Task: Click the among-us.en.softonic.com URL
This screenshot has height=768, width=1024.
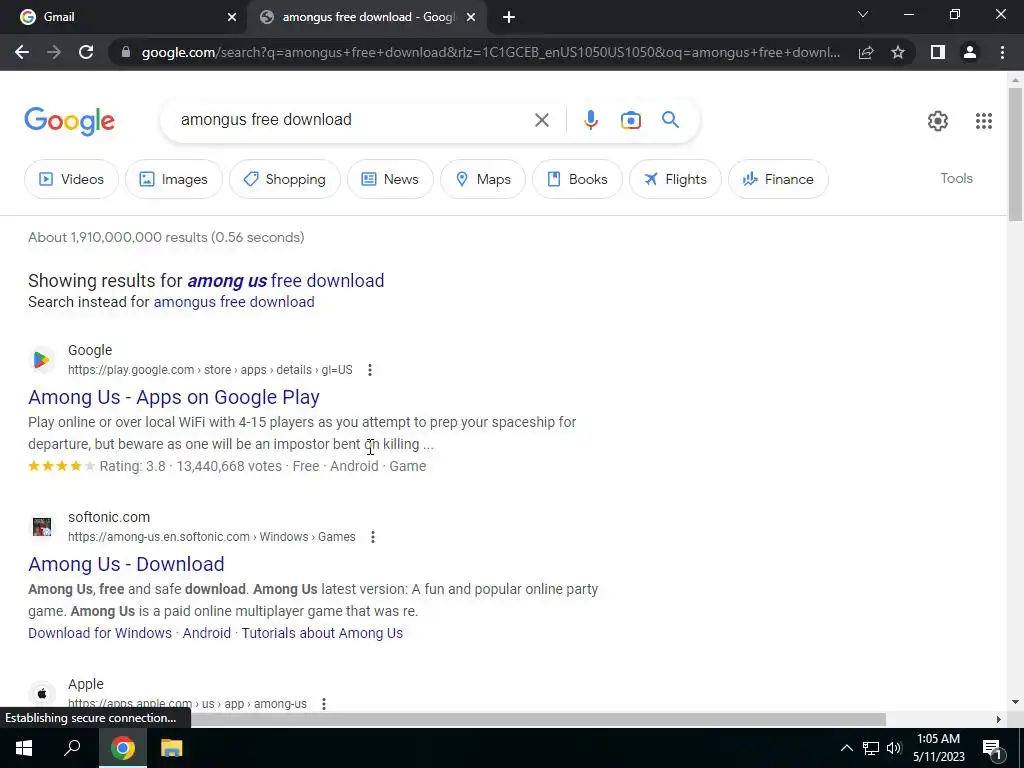Action: coord(212,537)
